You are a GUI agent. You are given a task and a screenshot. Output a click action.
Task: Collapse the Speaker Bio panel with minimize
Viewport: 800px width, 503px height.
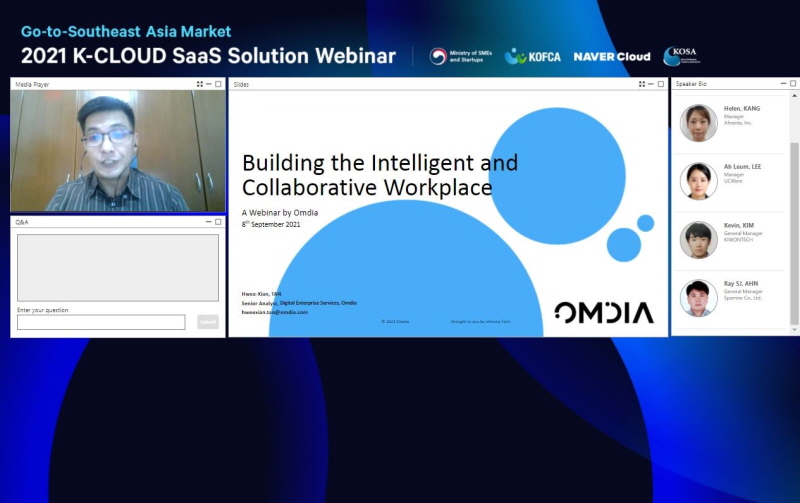(782, 84)
